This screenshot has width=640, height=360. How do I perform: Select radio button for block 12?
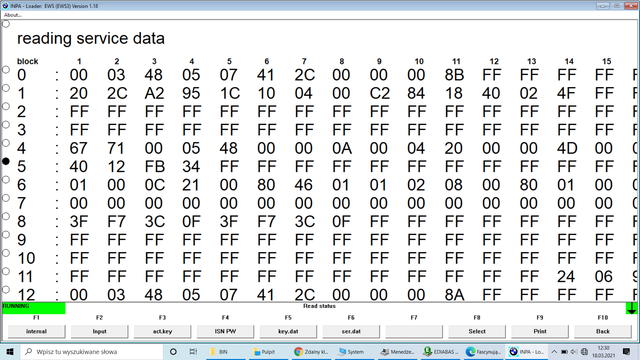click(6, 290)
